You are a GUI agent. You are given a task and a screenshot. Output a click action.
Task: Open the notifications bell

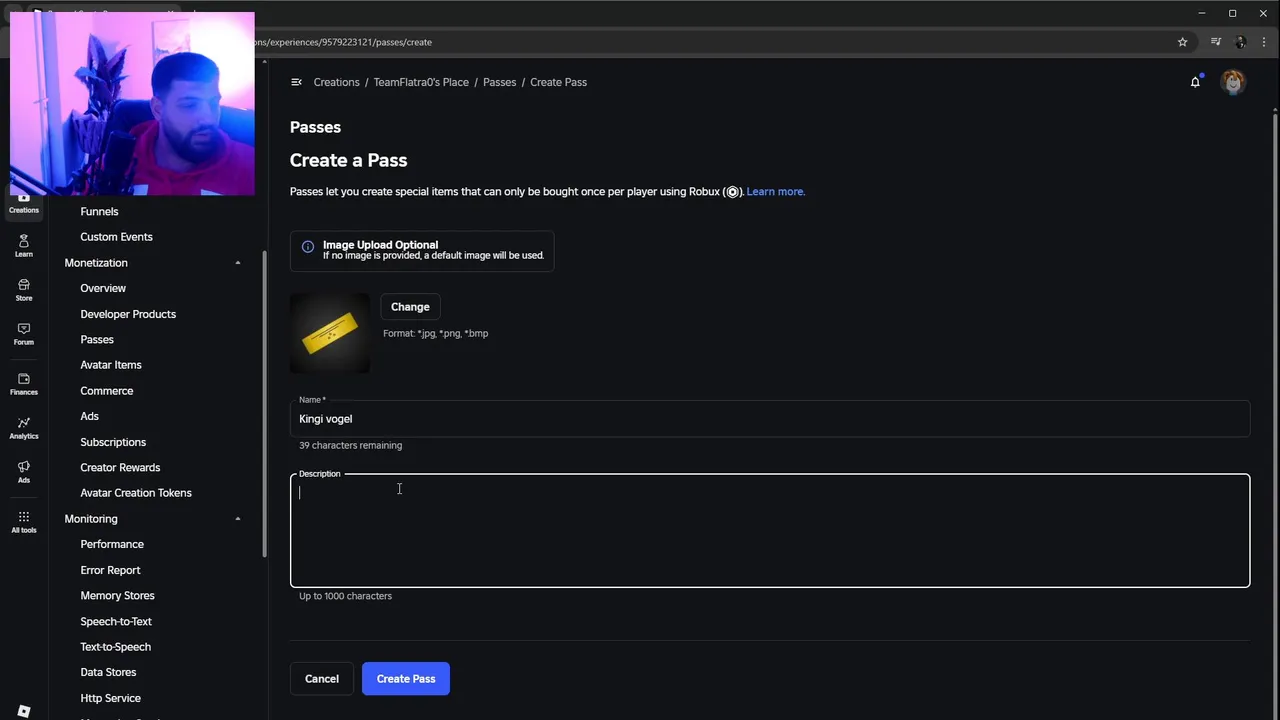pos(1195,82)
